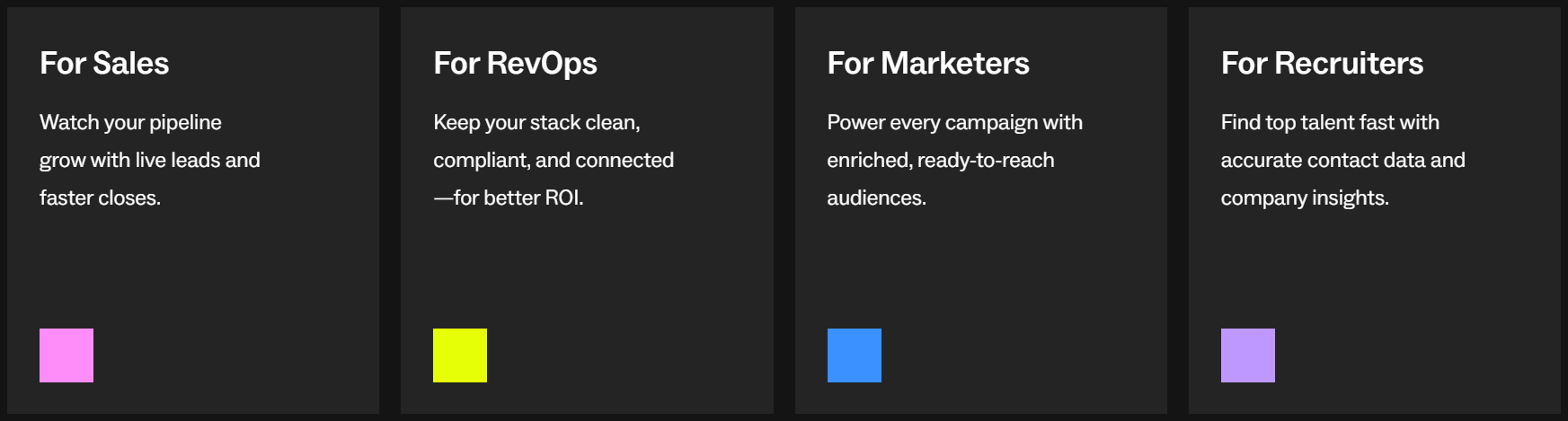Click the "faster closes." text
Image resolution: width=1568 pixels, height=421 pixels.
pos(100,197)
